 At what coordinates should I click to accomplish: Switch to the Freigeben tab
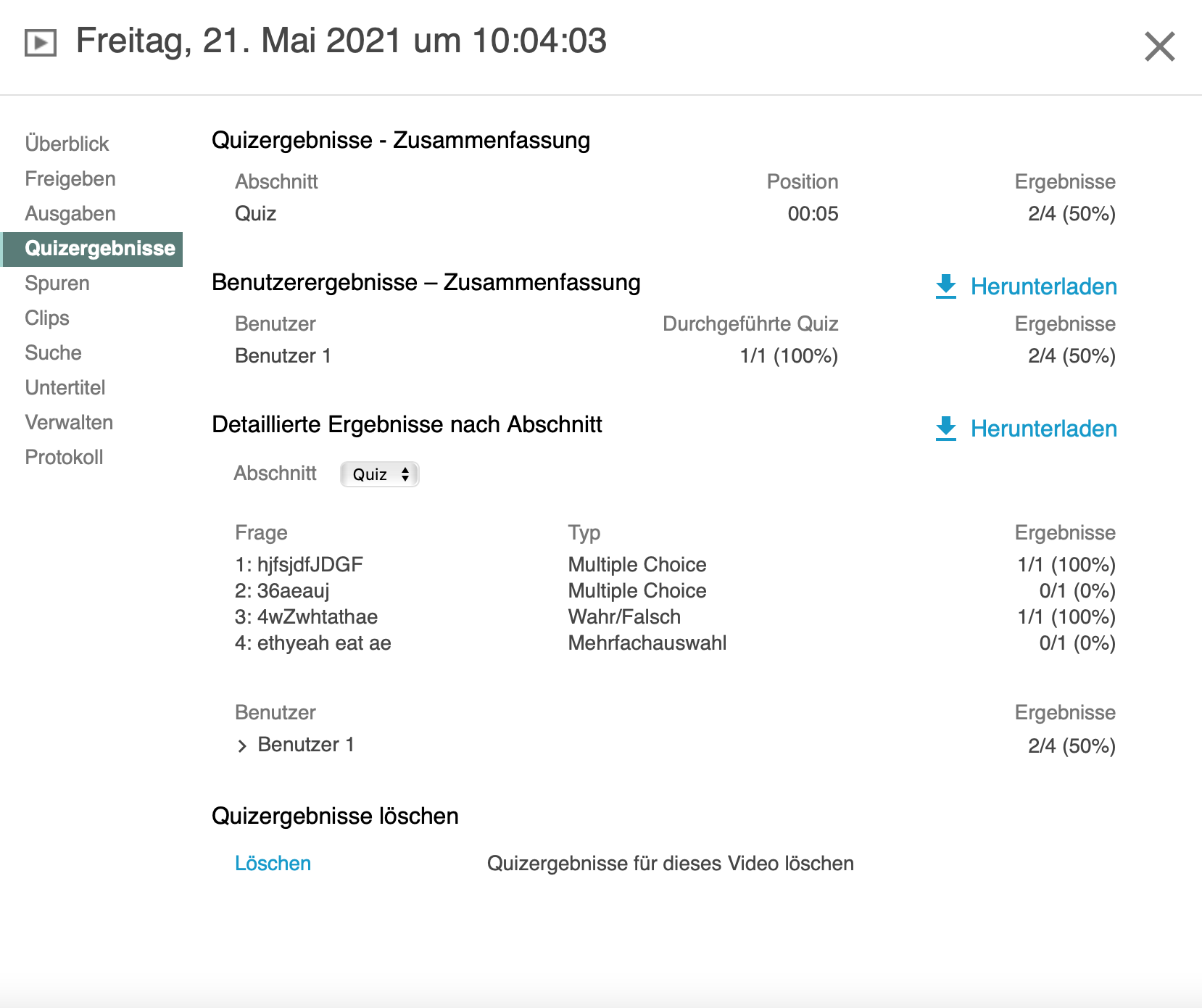click(70, 178)
